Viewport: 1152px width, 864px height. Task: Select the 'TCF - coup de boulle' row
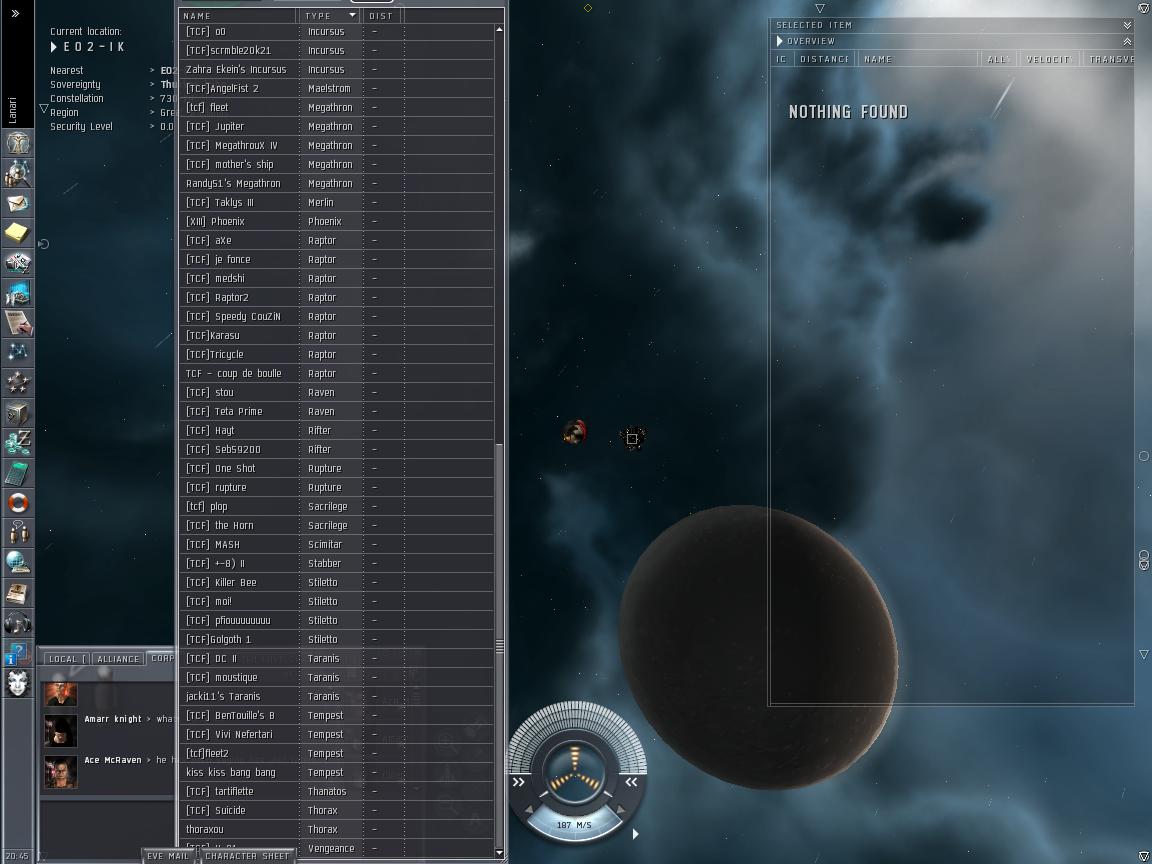point(336,373)
